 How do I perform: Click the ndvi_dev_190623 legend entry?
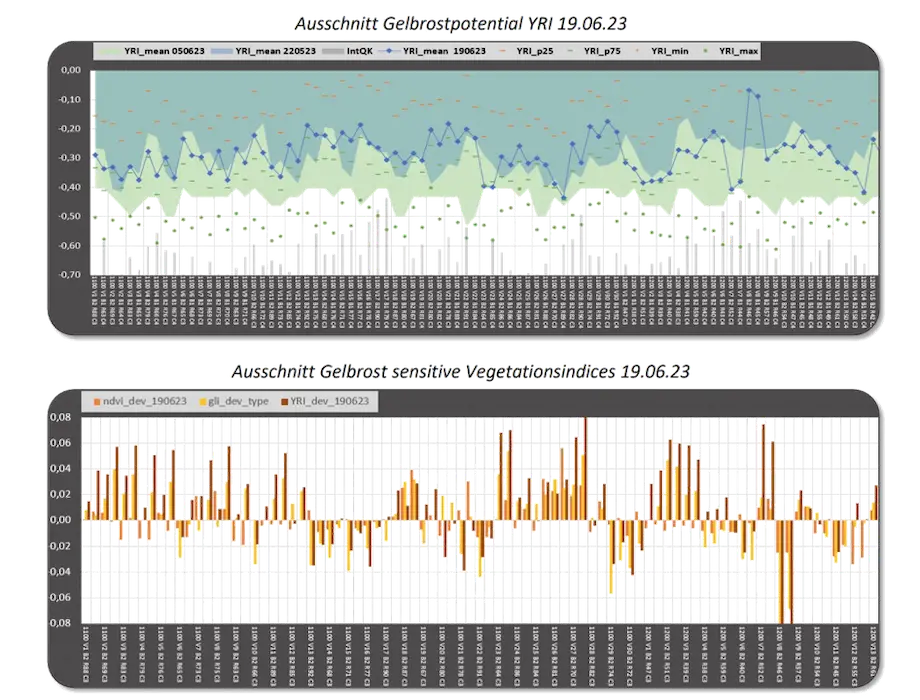click(145, 401)
